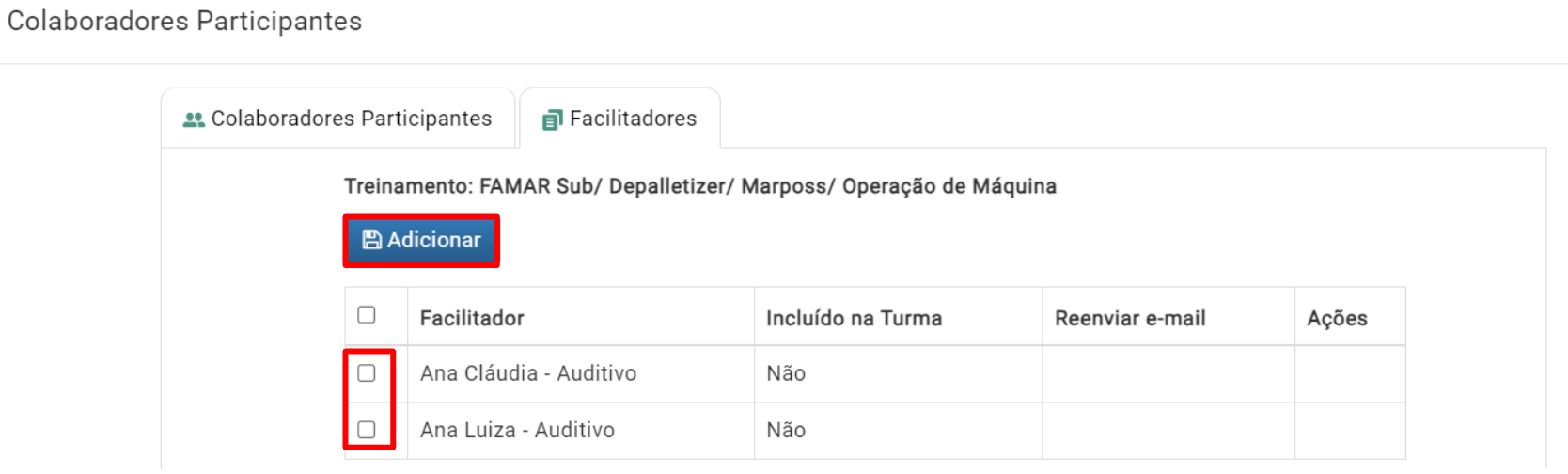Click the people icon on Colaboradores Participantes tab
1568x474 pixels.
[194, 119]
